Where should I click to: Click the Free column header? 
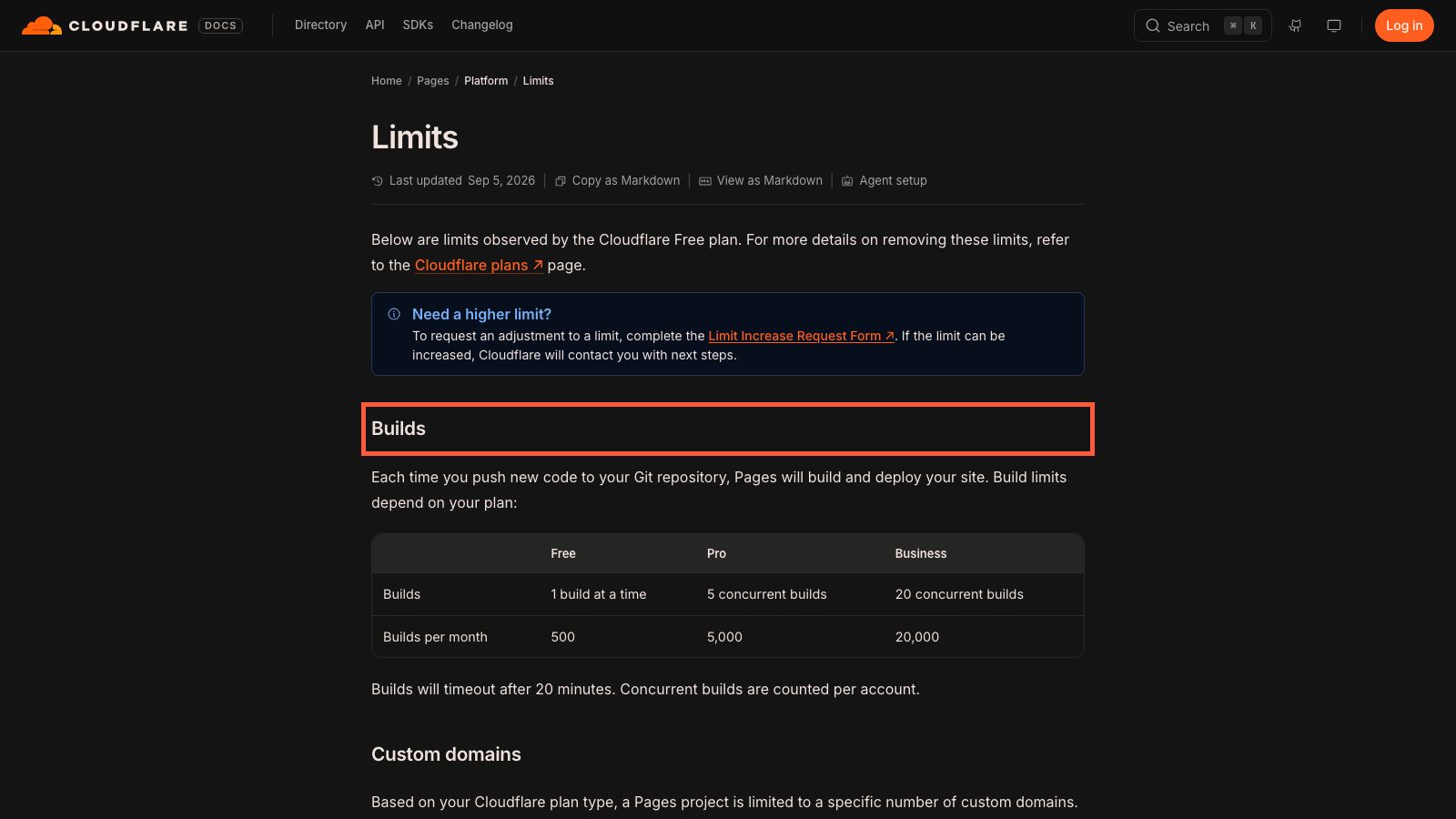pyautogui.click(x=563, y=553)
